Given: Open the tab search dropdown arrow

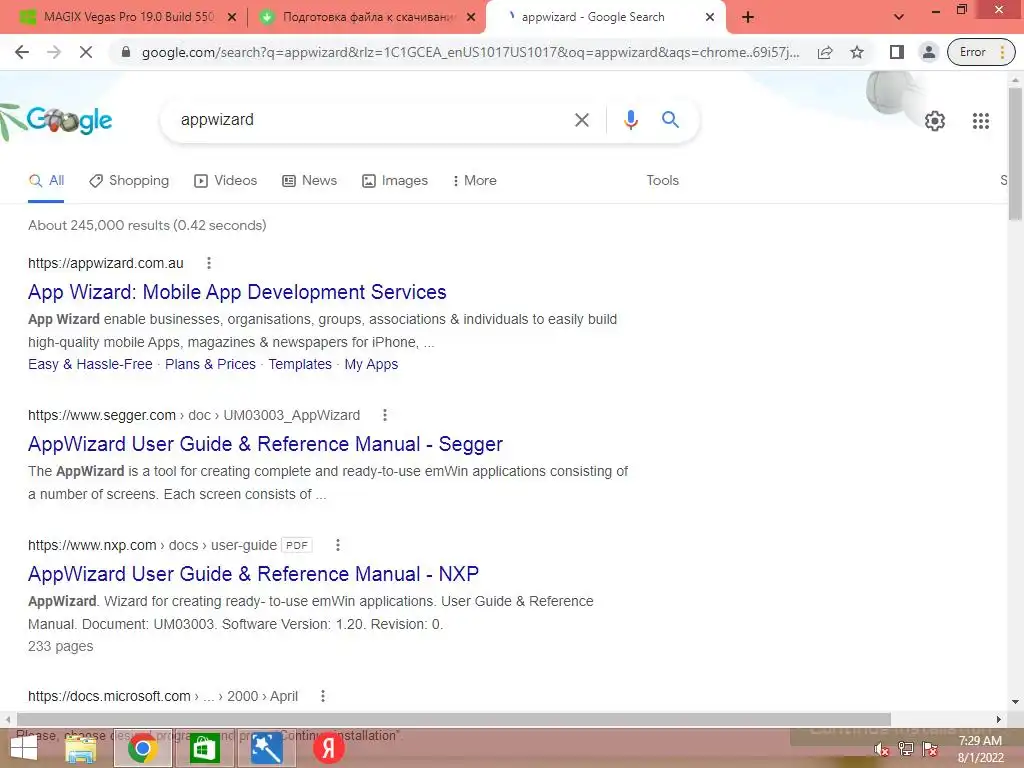Looking at the screenshot, I should (x=899, y=17).
